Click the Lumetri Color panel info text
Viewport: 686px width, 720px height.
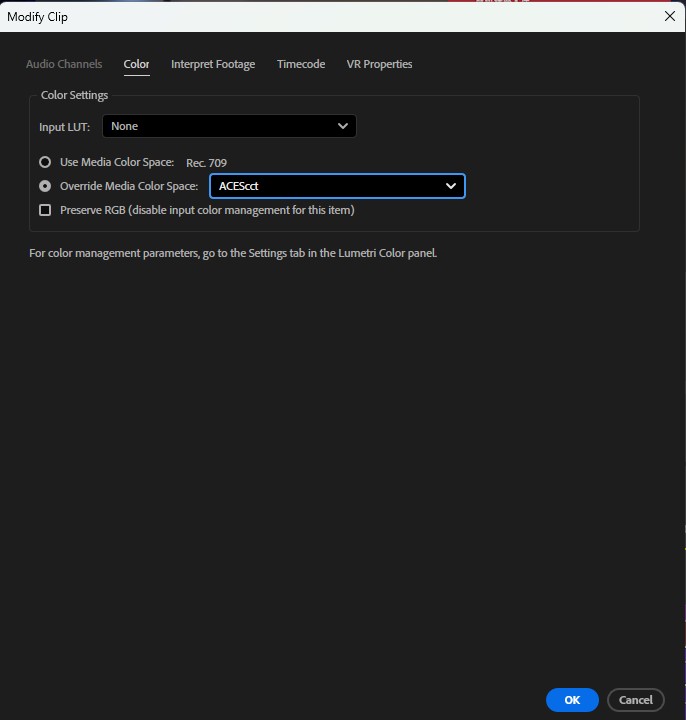(233, 253)
